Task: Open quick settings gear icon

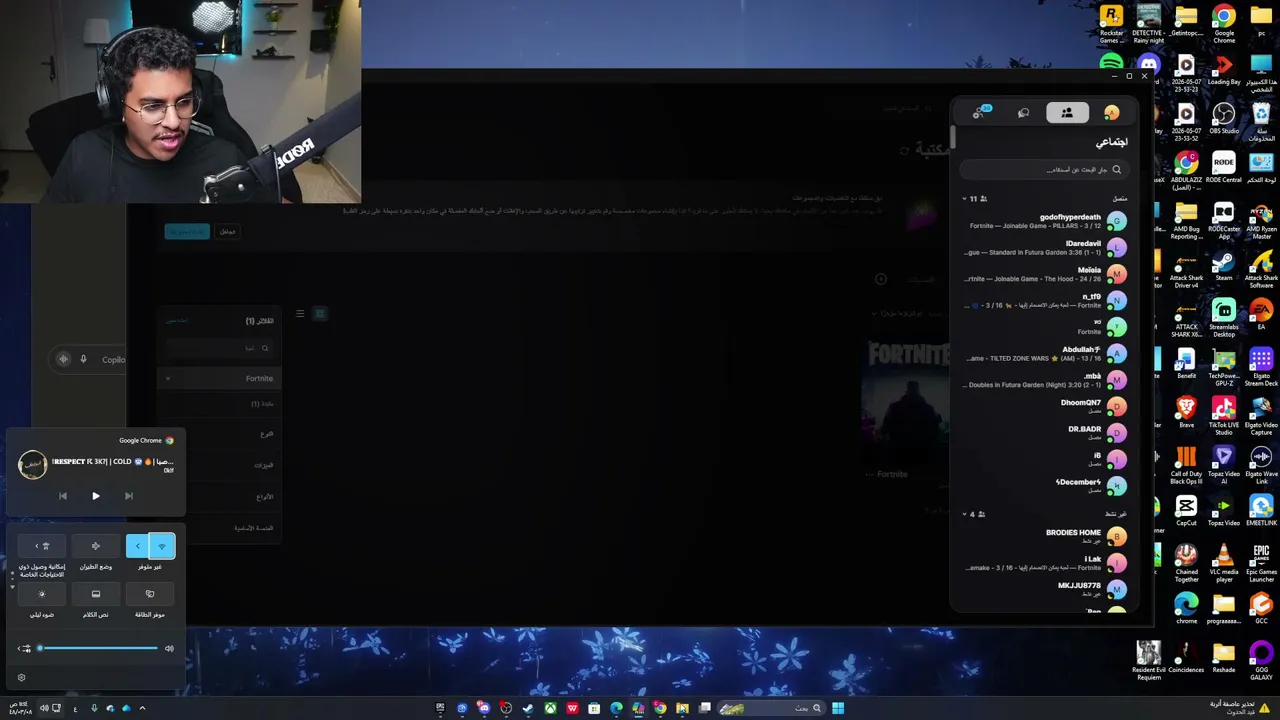Action: pyautogui.click(x=22, y=678)
